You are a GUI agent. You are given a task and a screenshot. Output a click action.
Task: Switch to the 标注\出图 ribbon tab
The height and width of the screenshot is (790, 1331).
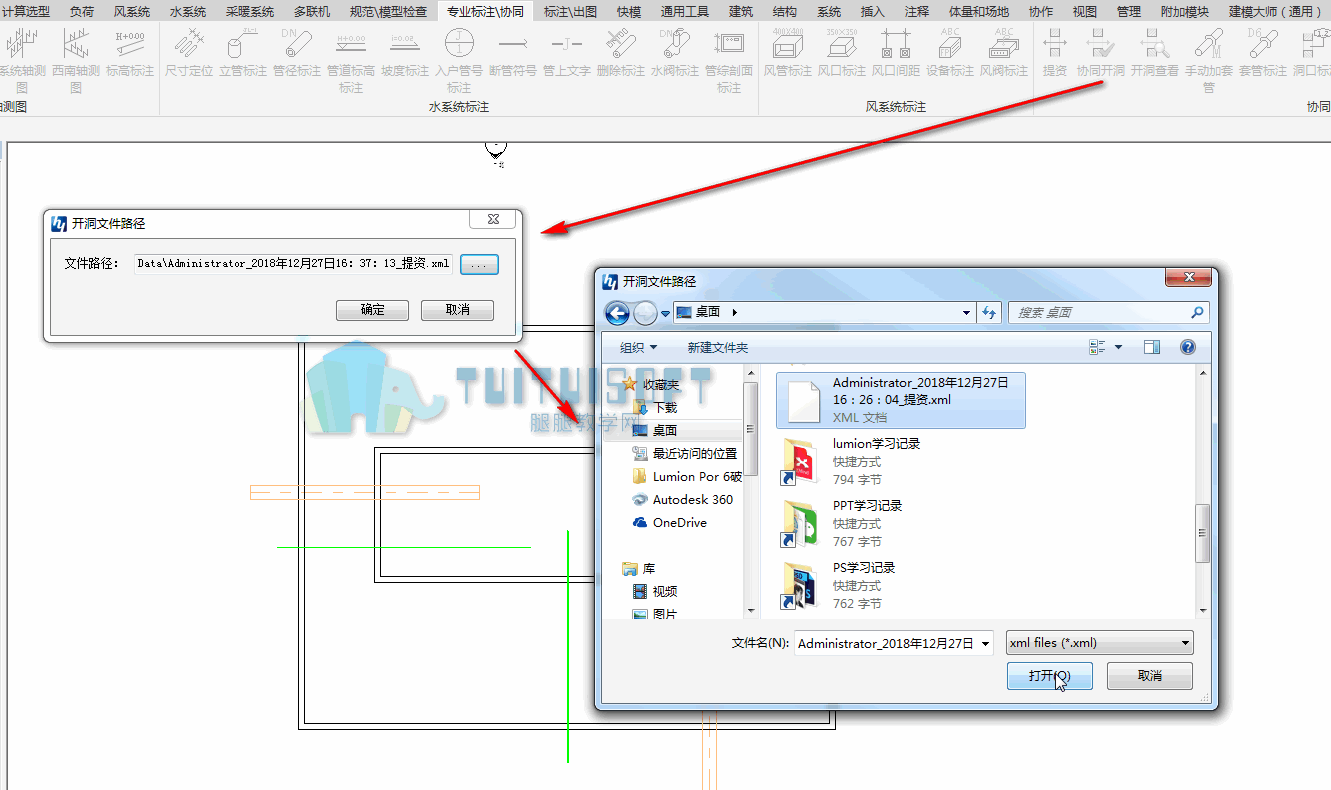pyautogui.click(x=571, y=12)
